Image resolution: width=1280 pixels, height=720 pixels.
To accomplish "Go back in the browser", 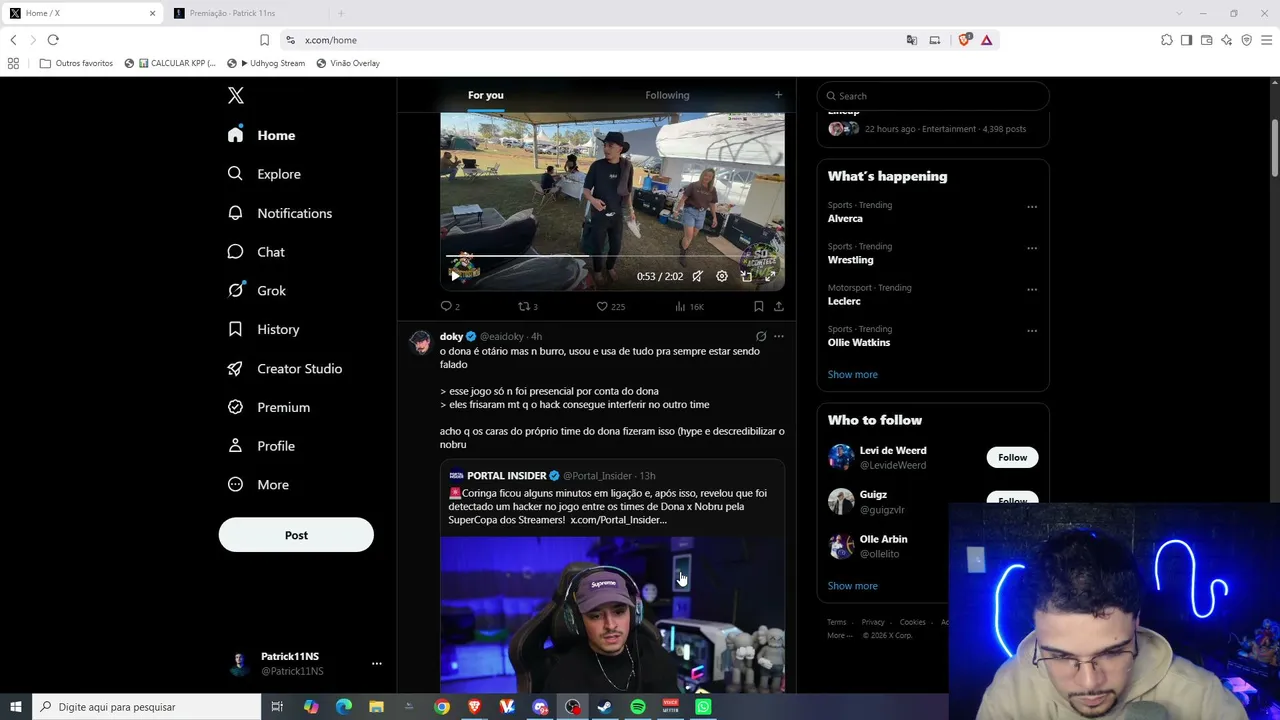I will [x=13, y=40].
